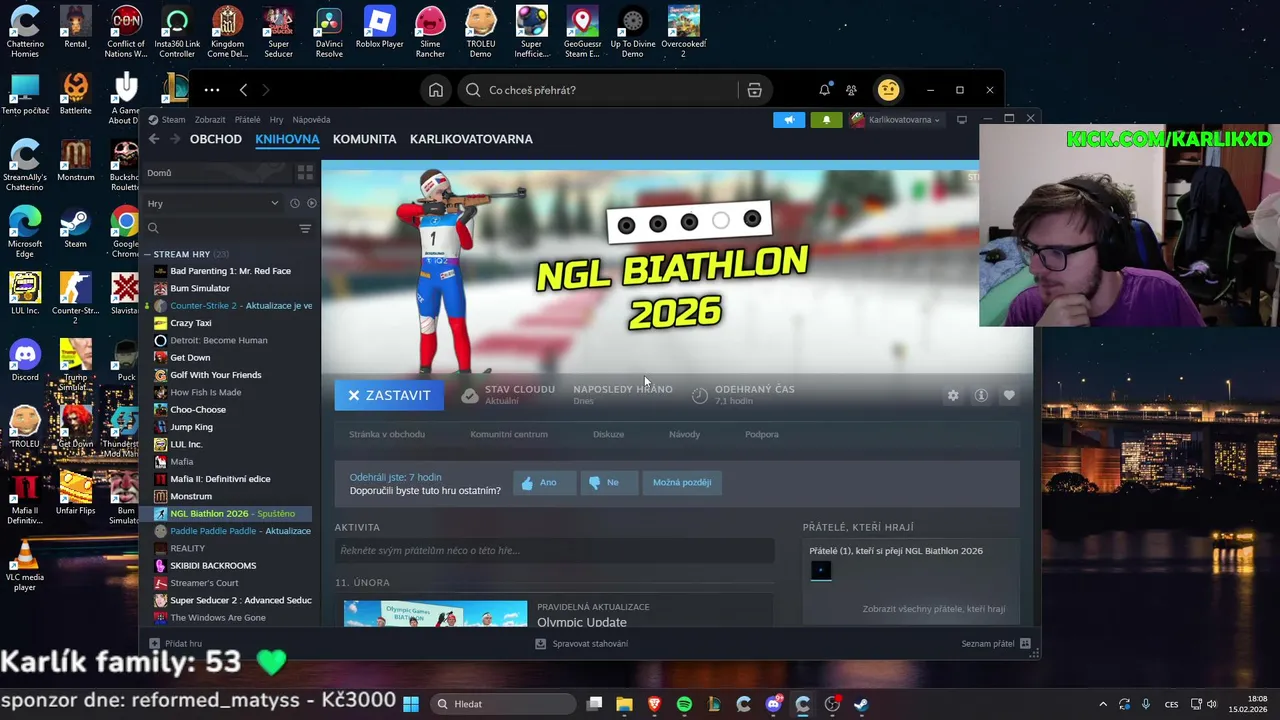Open the Hry category dropdown
This screenshot has height=720, width=1280.
[213, 203]
